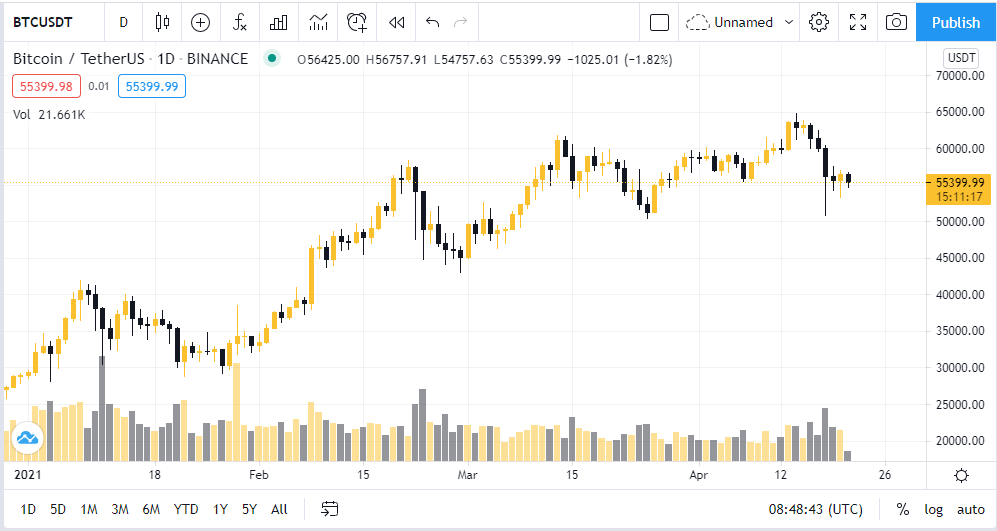Open the indicators fx menu
The width and height of the screenshot is (997, 531).
239,22
